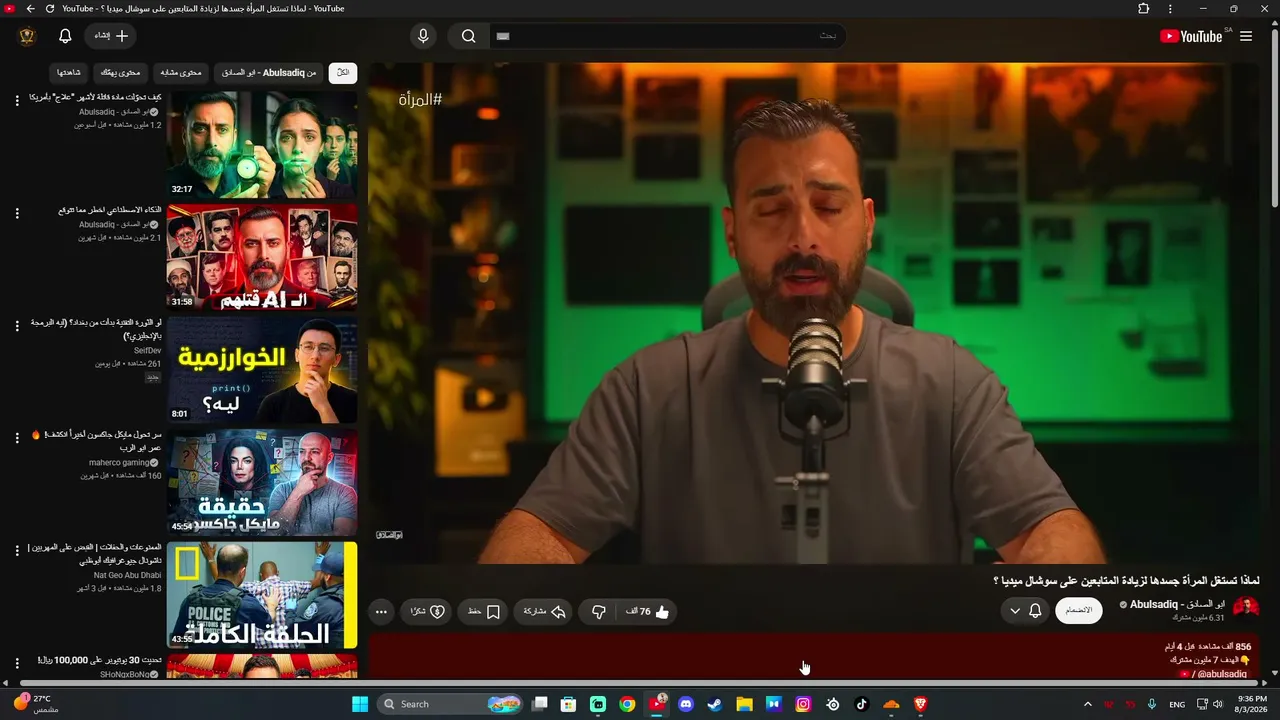This screenshot has width=1280, height=720.
Task: Click the 'شكرًا' thanks button
Action: click(428, 612)
